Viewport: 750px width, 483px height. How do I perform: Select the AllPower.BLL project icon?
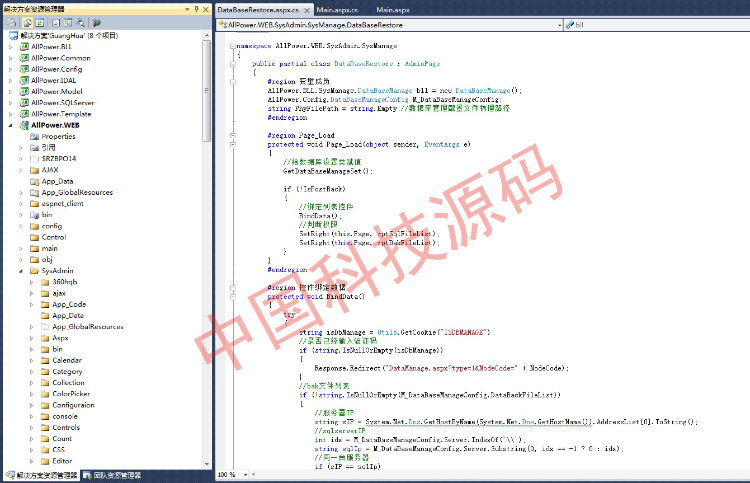[24, 46]
